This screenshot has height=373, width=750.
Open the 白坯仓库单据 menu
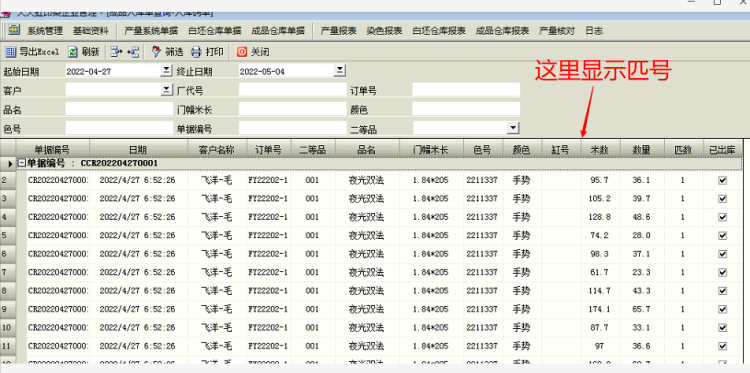pos(215,31)
